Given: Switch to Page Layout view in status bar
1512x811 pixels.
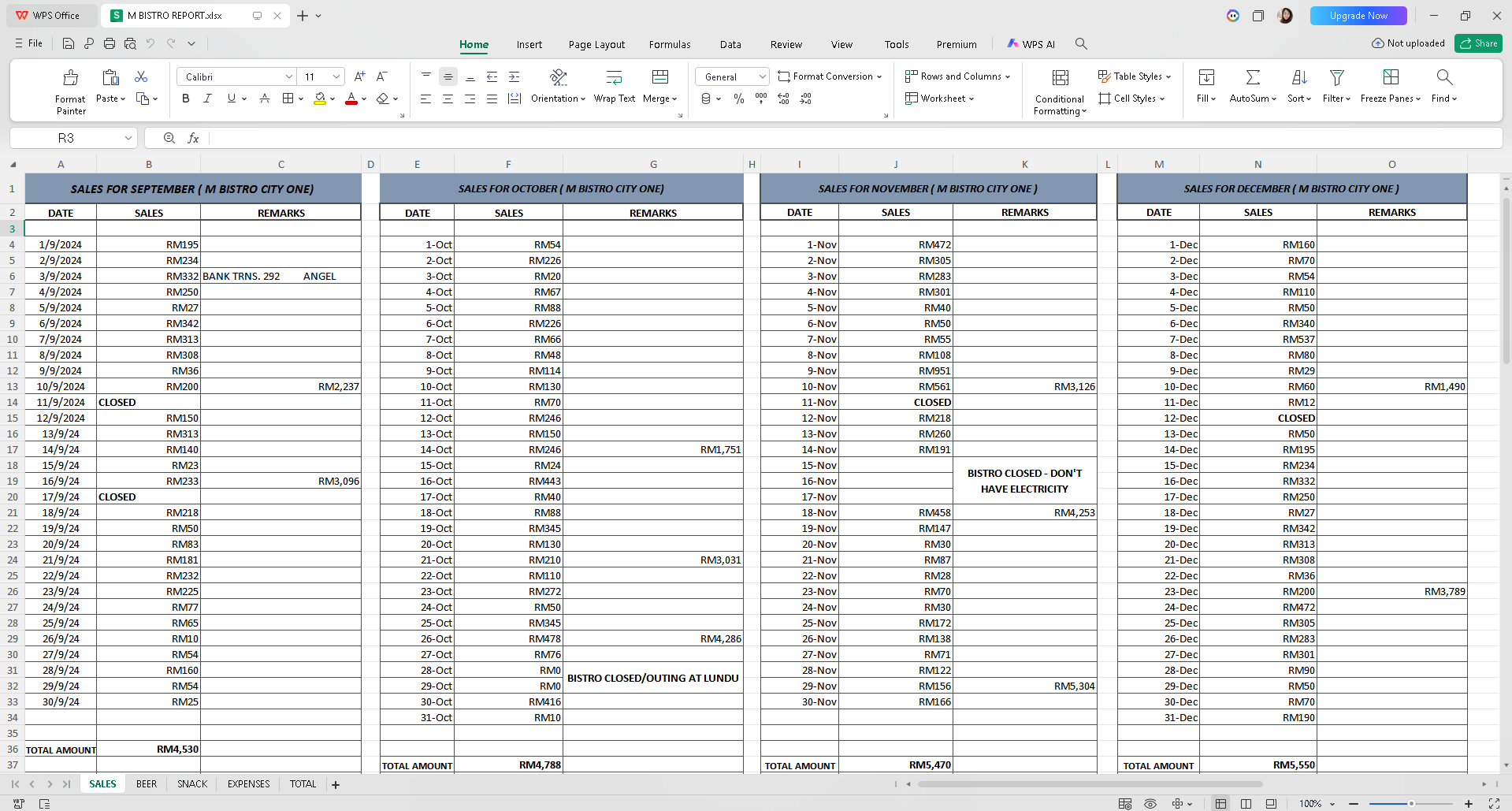Looking at the screenshot, I should (x=1246, y=803).
